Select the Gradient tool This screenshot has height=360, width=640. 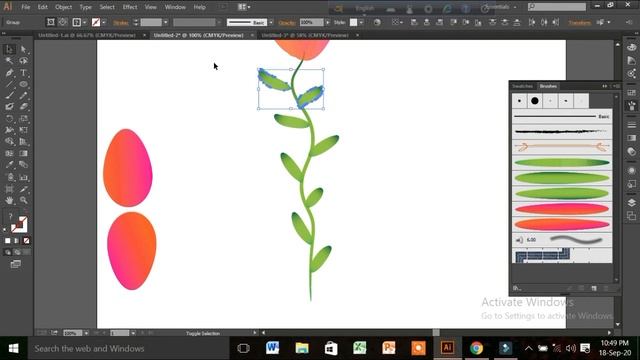click(24, 153)
